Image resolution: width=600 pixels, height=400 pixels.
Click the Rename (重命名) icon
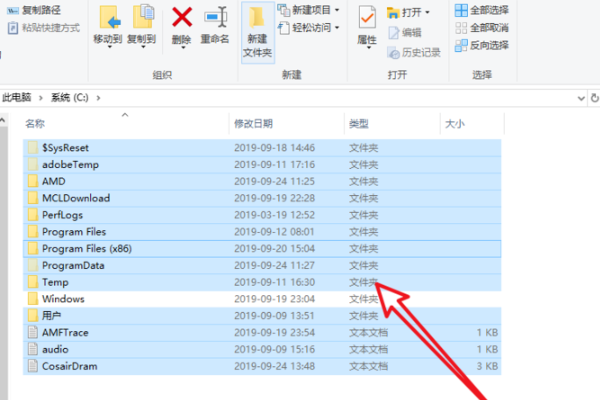click(x=215, y=17)
